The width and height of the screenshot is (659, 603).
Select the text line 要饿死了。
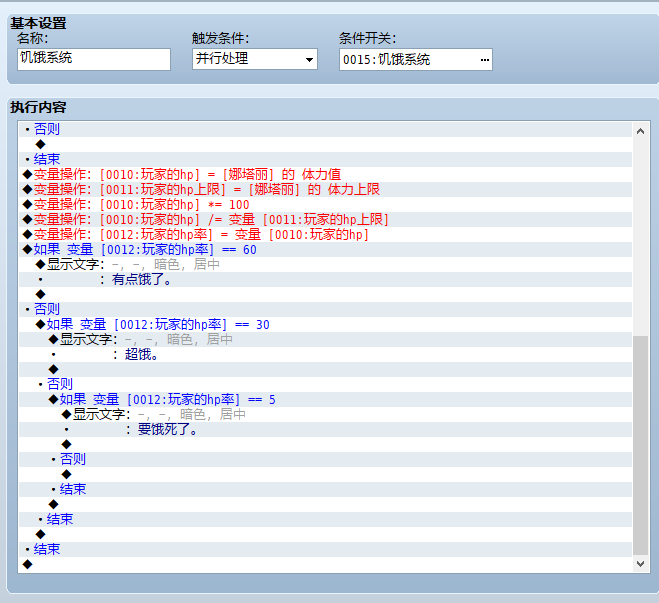[325, 429]
